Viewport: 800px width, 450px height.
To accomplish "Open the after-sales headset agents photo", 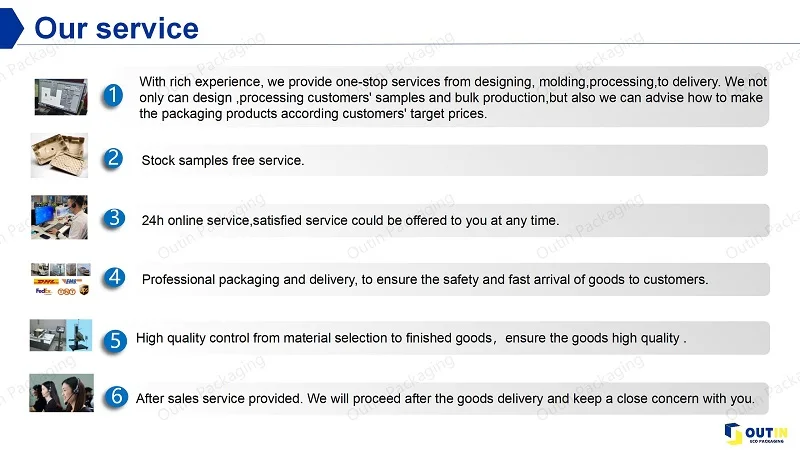I will point(61,393).
